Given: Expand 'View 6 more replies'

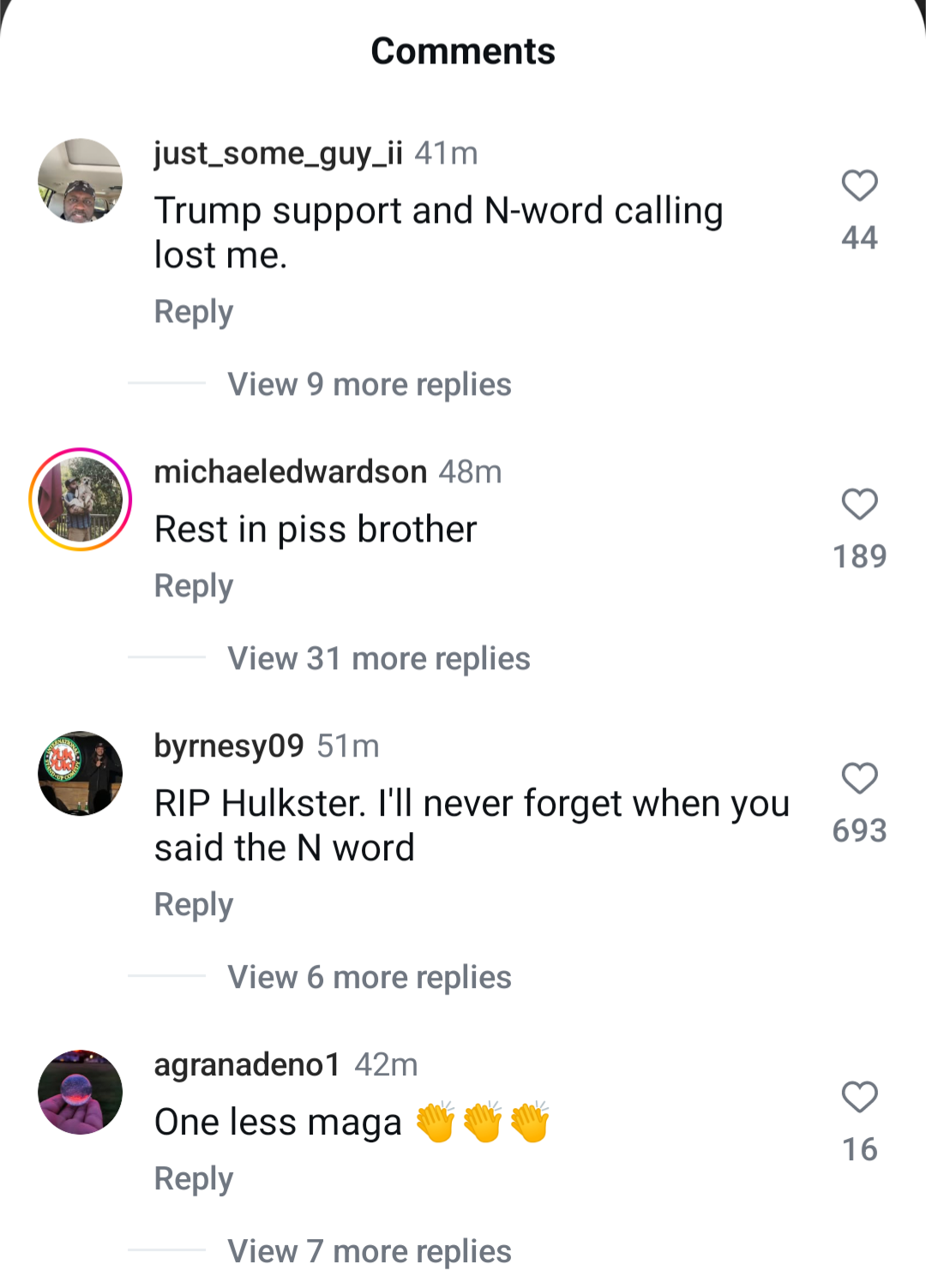Looking at the screenshot, I should tap(370, 978).
